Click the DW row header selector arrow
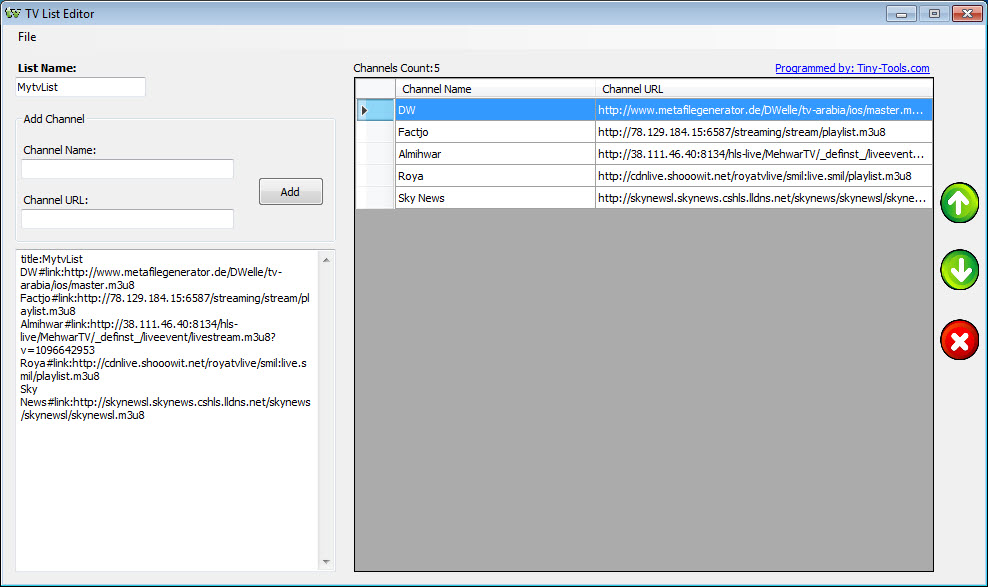The image size is (988, 587). [376, 110]
